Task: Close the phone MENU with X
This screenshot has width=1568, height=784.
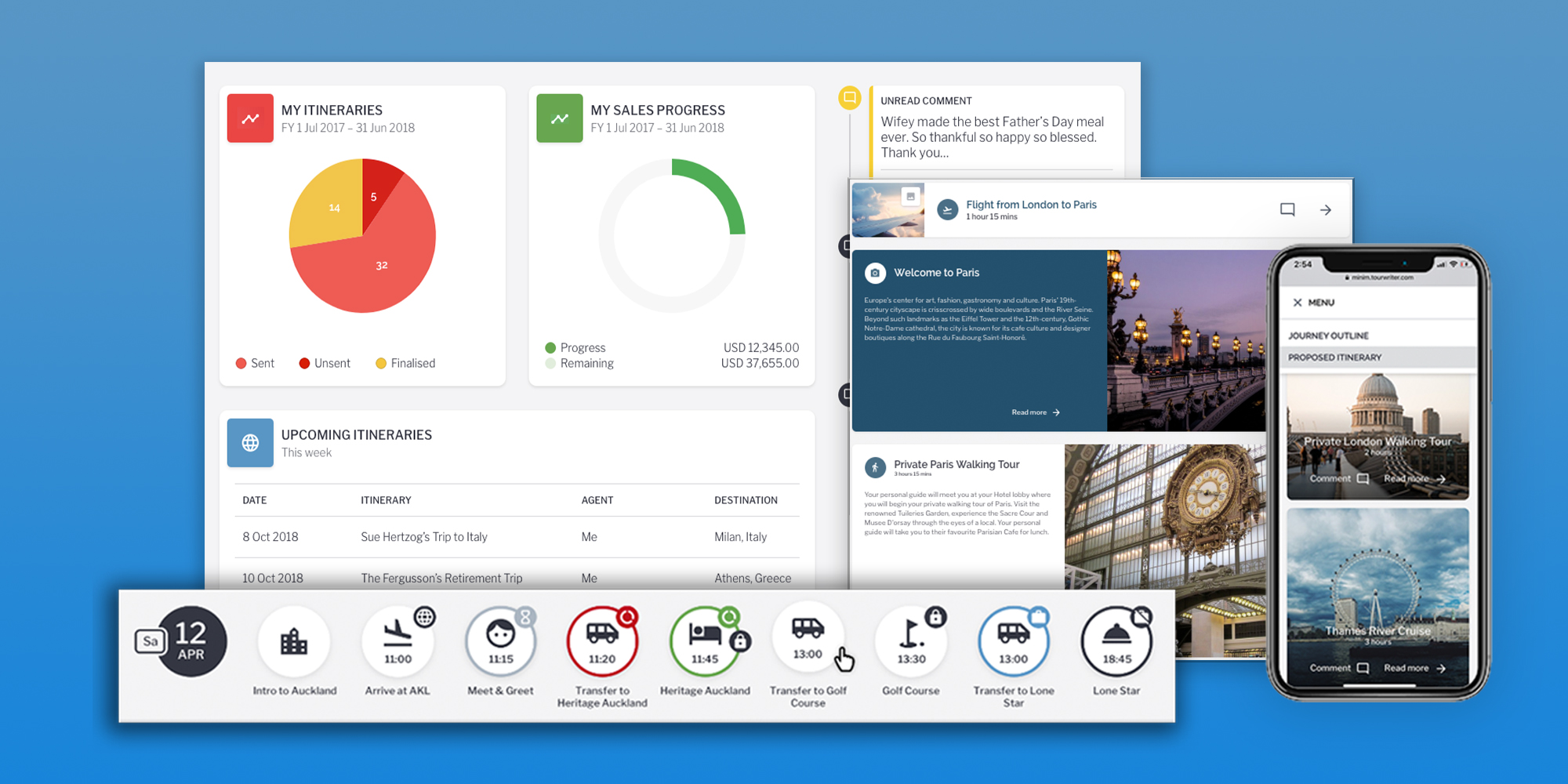Action: (1298, 303)
